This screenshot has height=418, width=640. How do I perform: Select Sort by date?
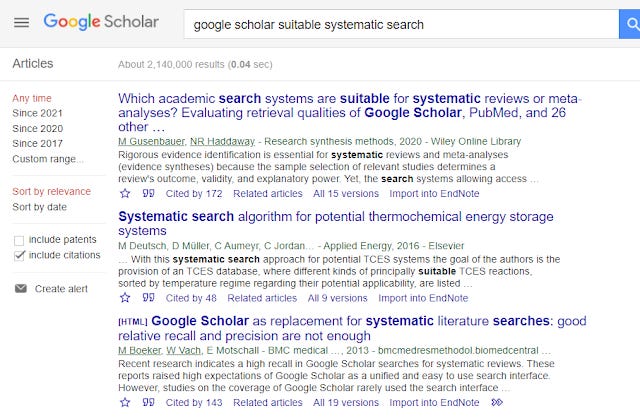pyautogui.click(x=39, y=207)
